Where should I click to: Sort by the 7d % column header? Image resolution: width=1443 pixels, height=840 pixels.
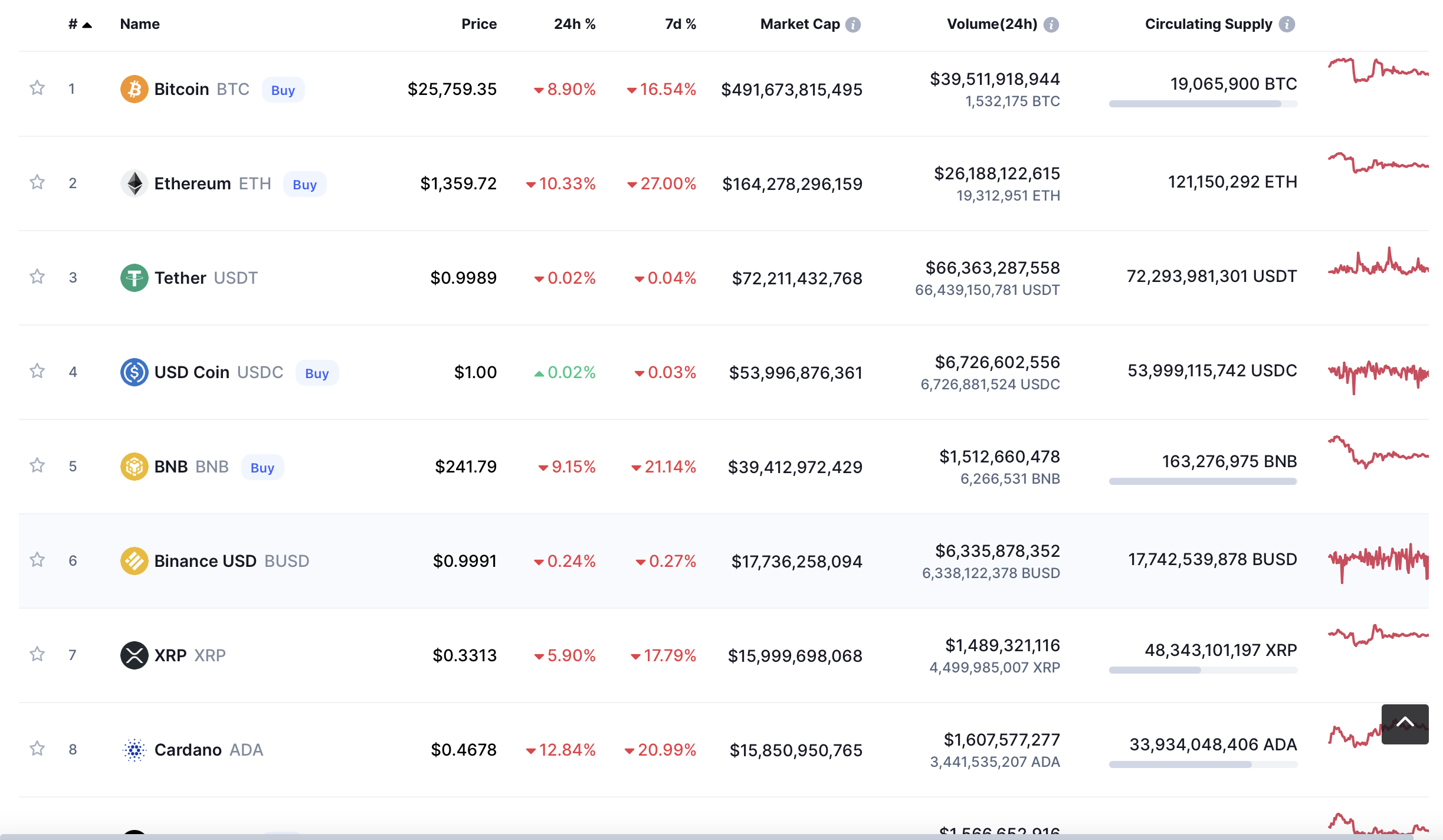[680, 24]
